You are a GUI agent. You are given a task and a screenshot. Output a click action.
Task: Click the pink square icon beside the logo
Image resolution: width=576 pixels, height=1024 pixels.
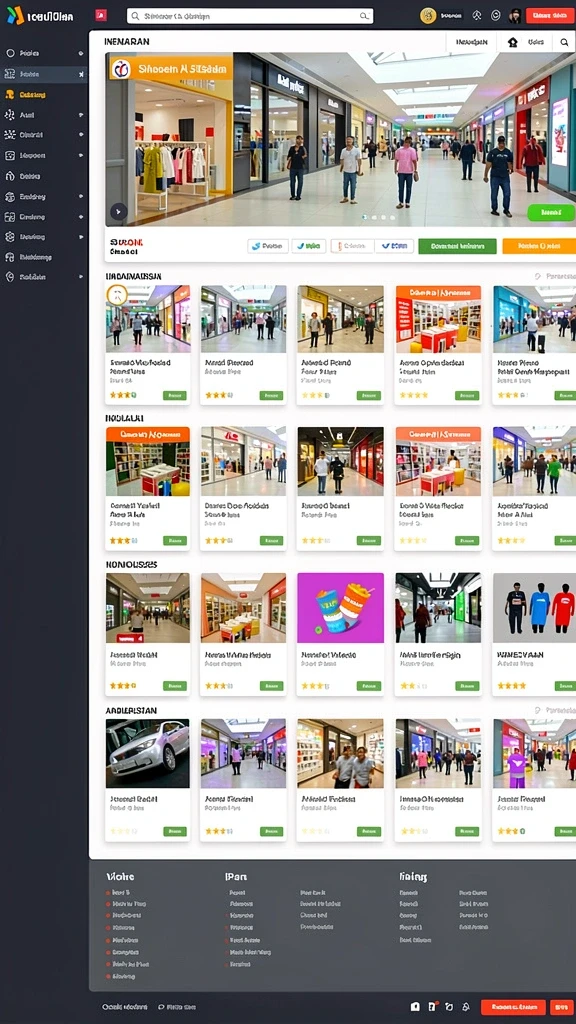pyautogui.click(x=101, y=15)
